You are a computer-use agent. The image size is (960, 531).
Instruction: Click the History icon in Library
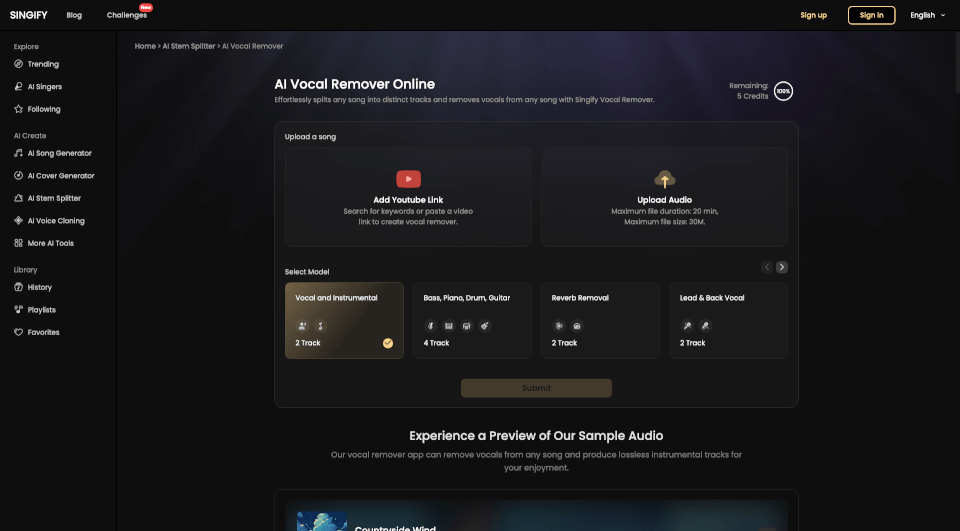18,287
